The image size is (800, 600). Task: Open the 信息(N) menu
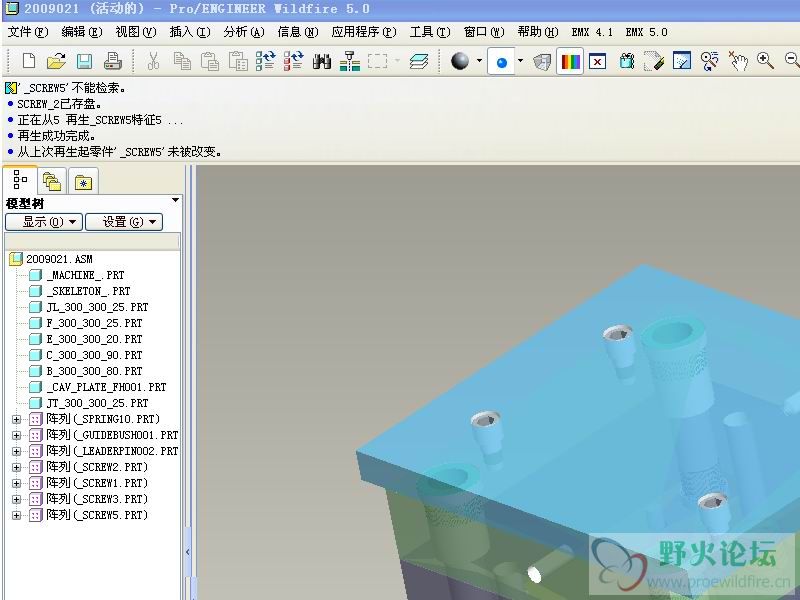pyautogui.click(x=298, y=32)
